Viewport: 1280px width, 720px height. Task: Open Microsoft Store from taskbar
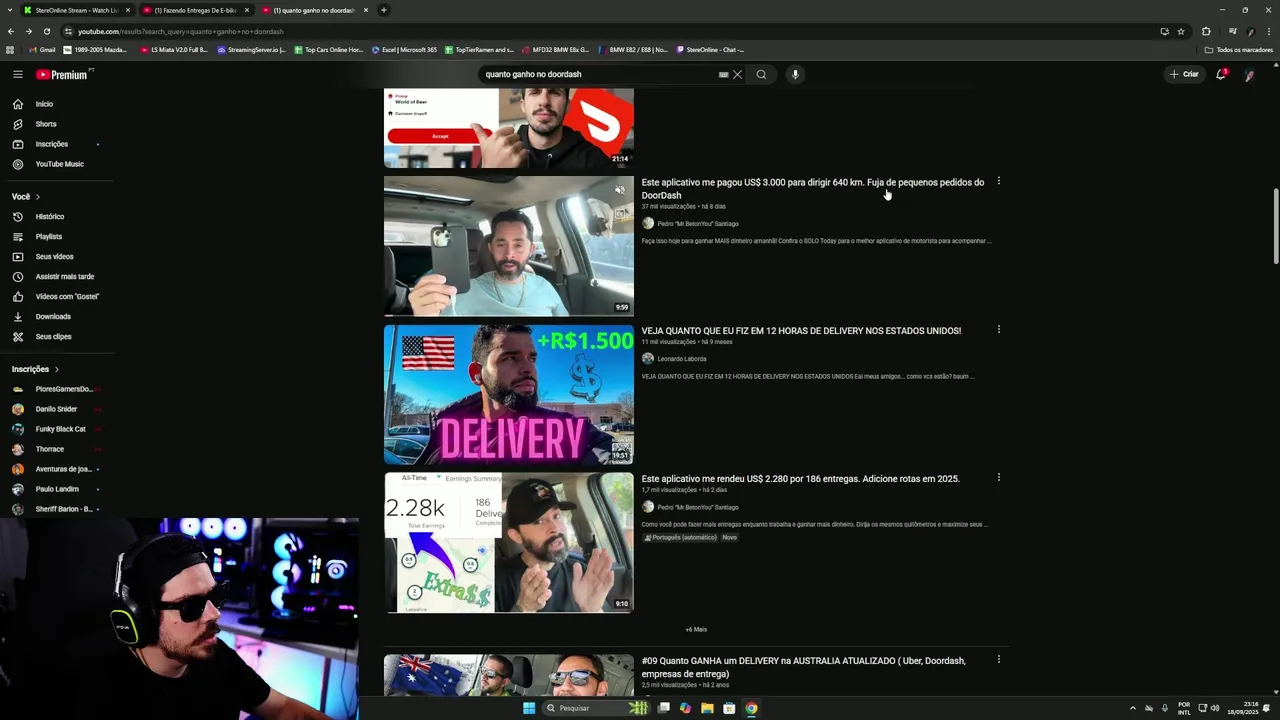point(729,708)
